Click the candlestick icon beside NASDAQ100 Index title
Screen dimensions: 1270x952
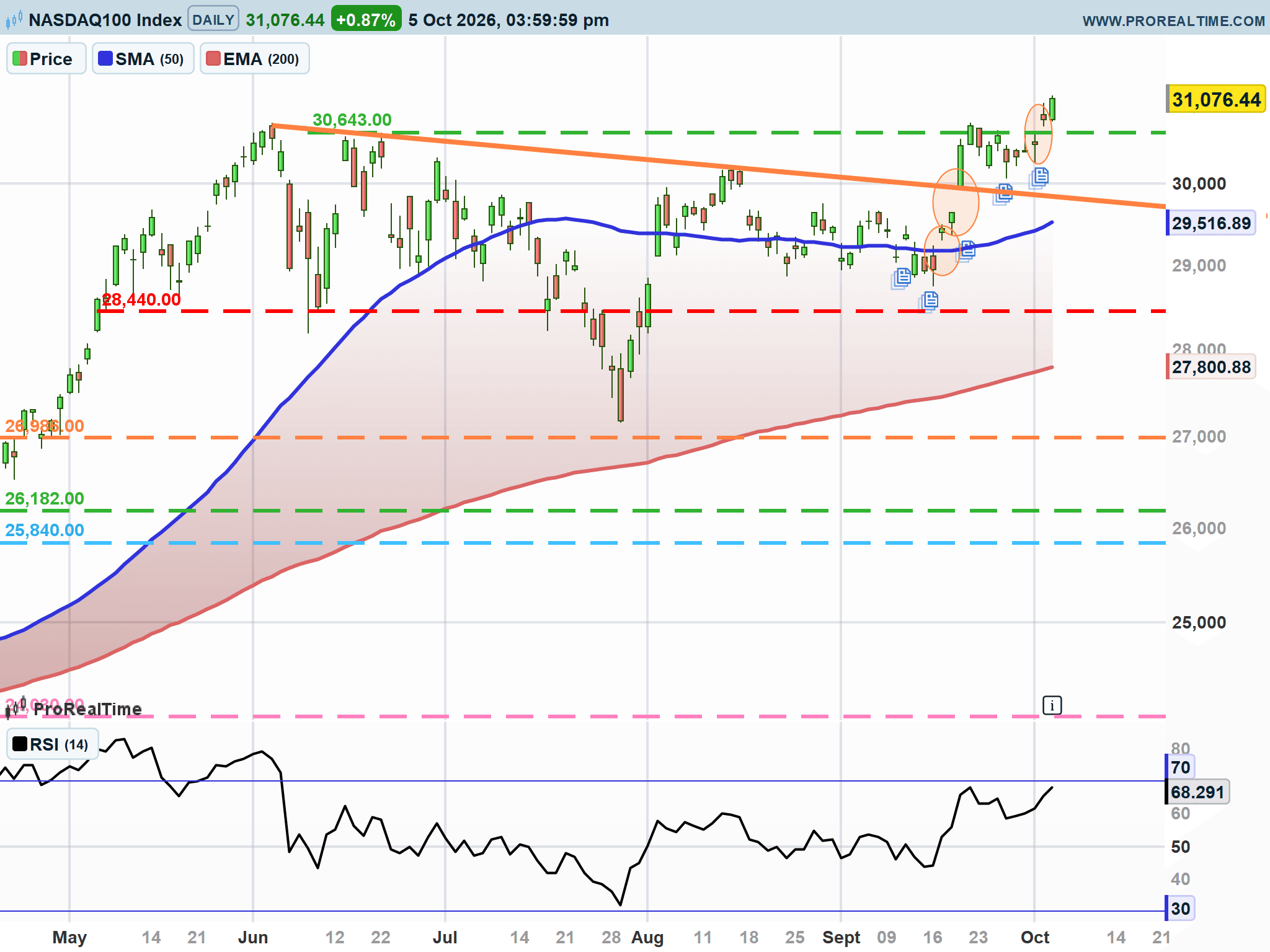click(x=14, y=20)
